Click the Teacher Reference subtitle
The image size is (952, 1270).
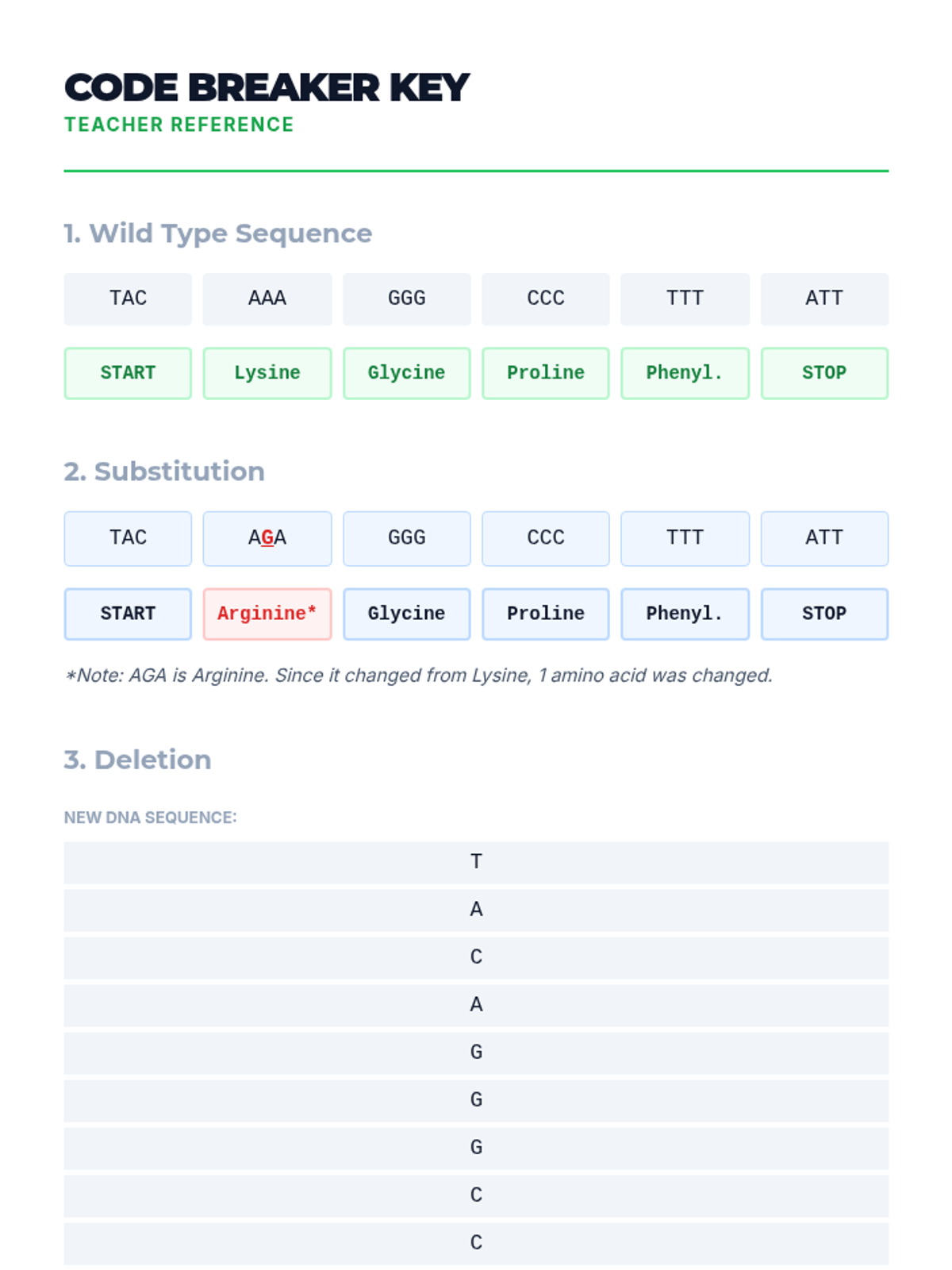(179, 125)
